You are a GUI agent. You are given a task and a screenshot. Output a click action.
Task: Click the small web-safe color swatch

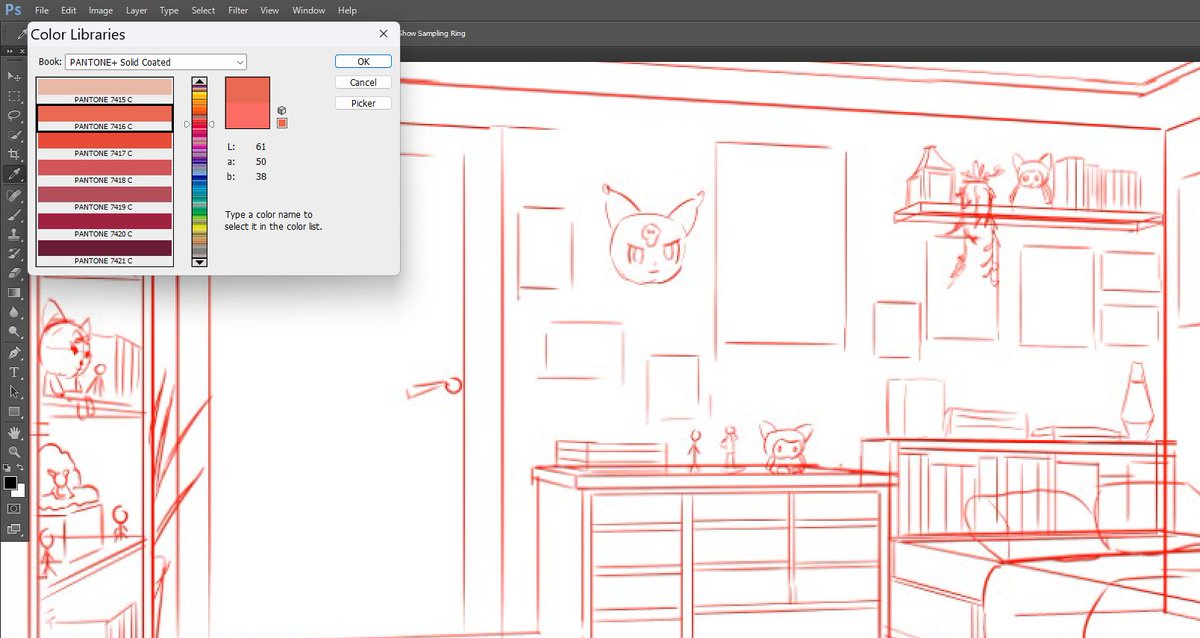click(282, 123)
